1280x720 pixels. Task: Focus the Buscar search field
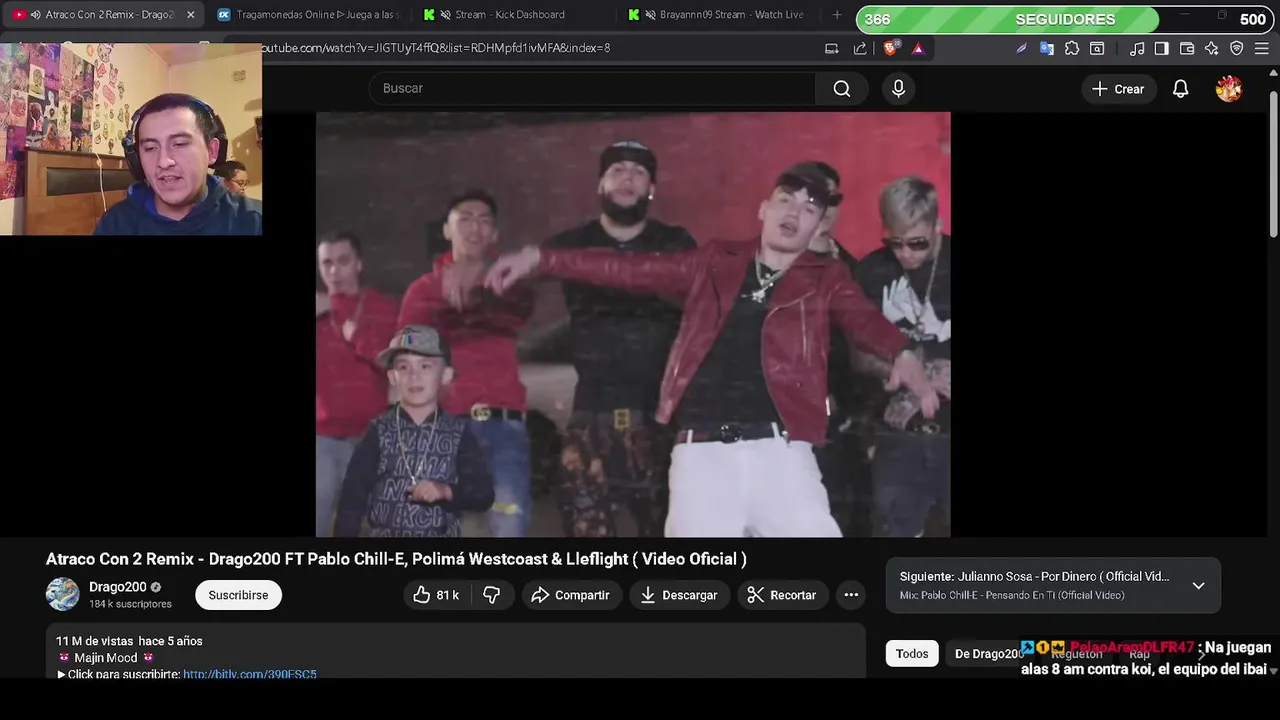click(x=592, y=89)
